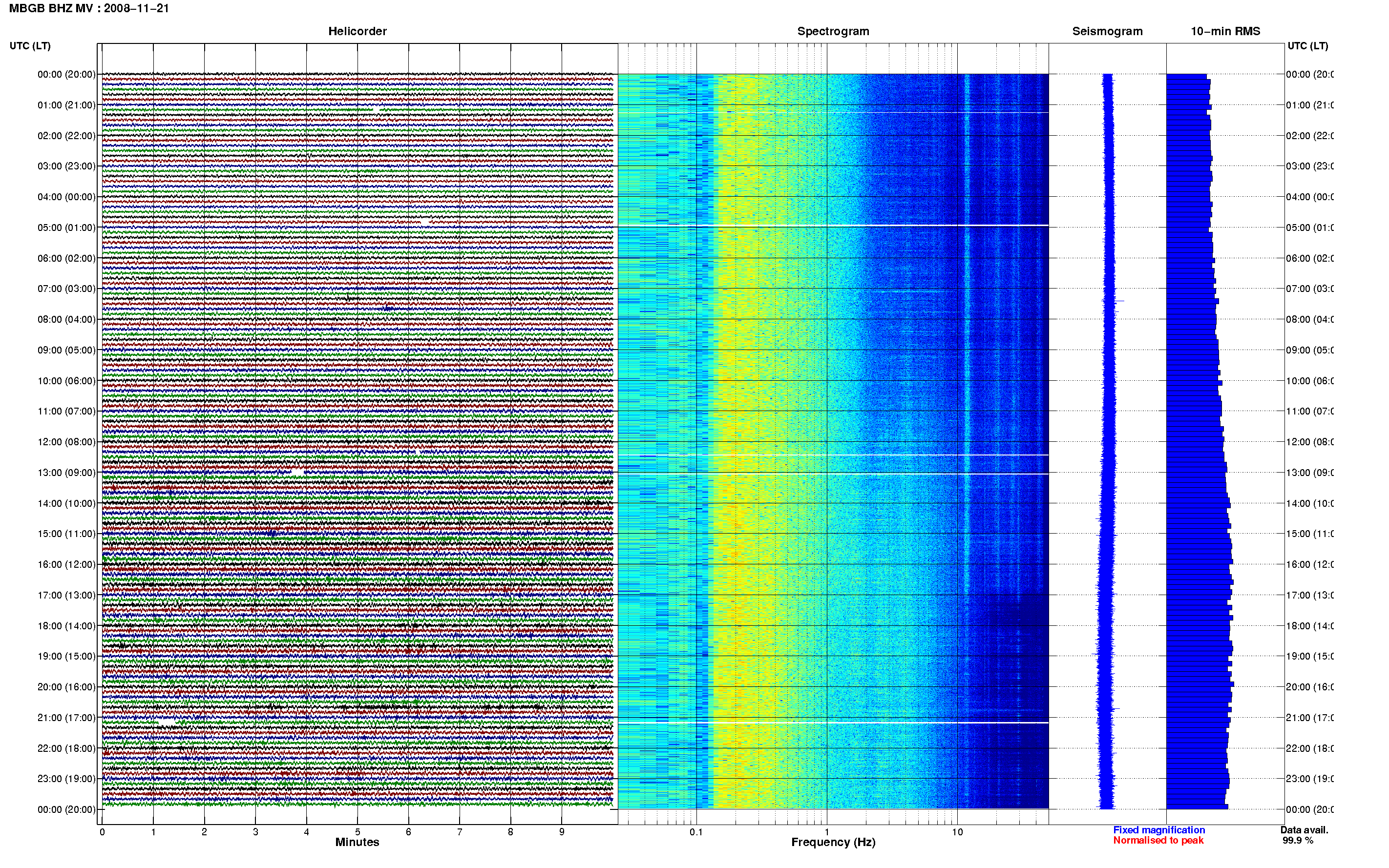This screenshot has width=1389, height=868.
Task: Click the left-side UTC (LT) label
Action: coord(30,46)
